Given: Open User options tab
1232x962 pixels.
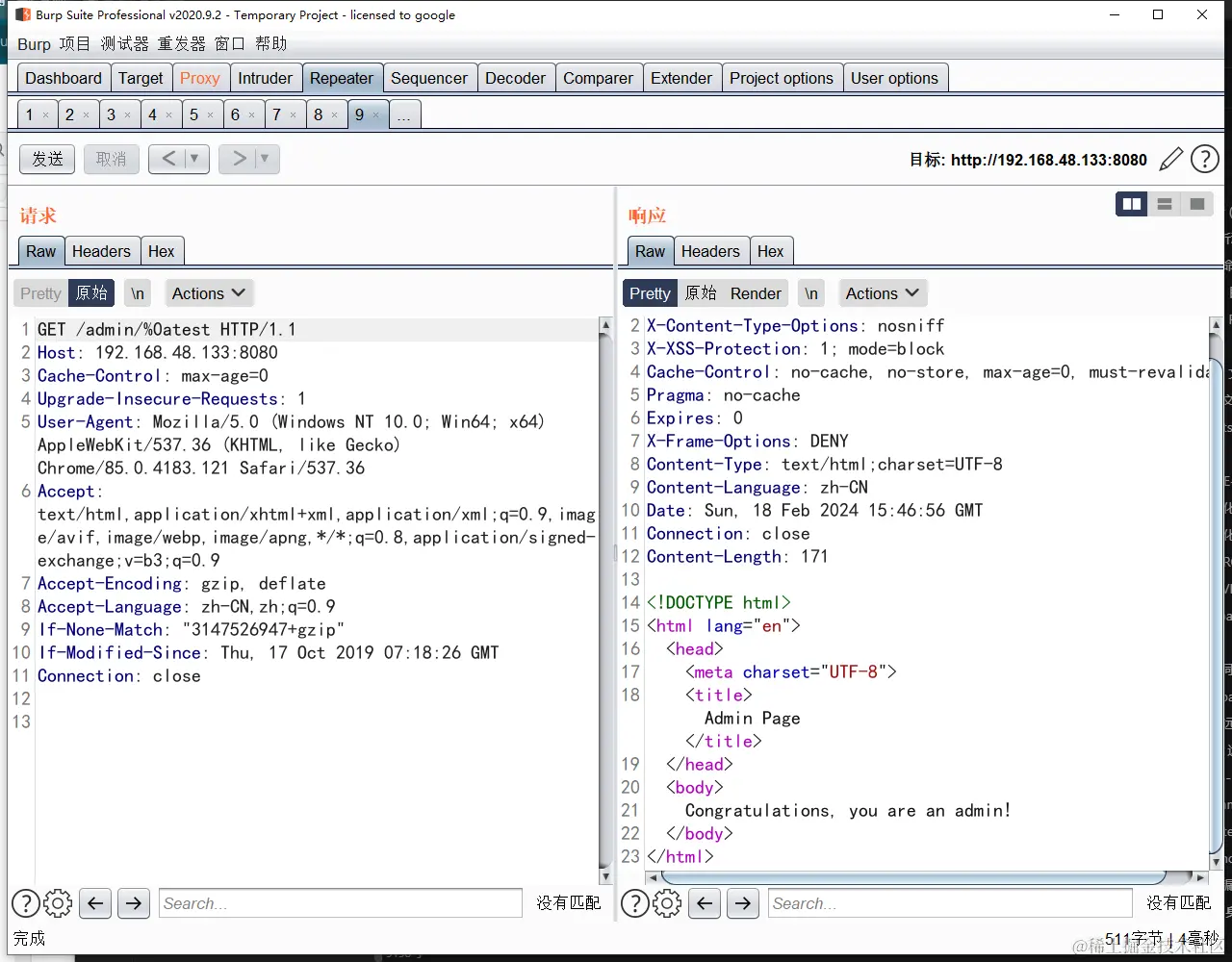Looking at the screenshot, I should [894, 78].
